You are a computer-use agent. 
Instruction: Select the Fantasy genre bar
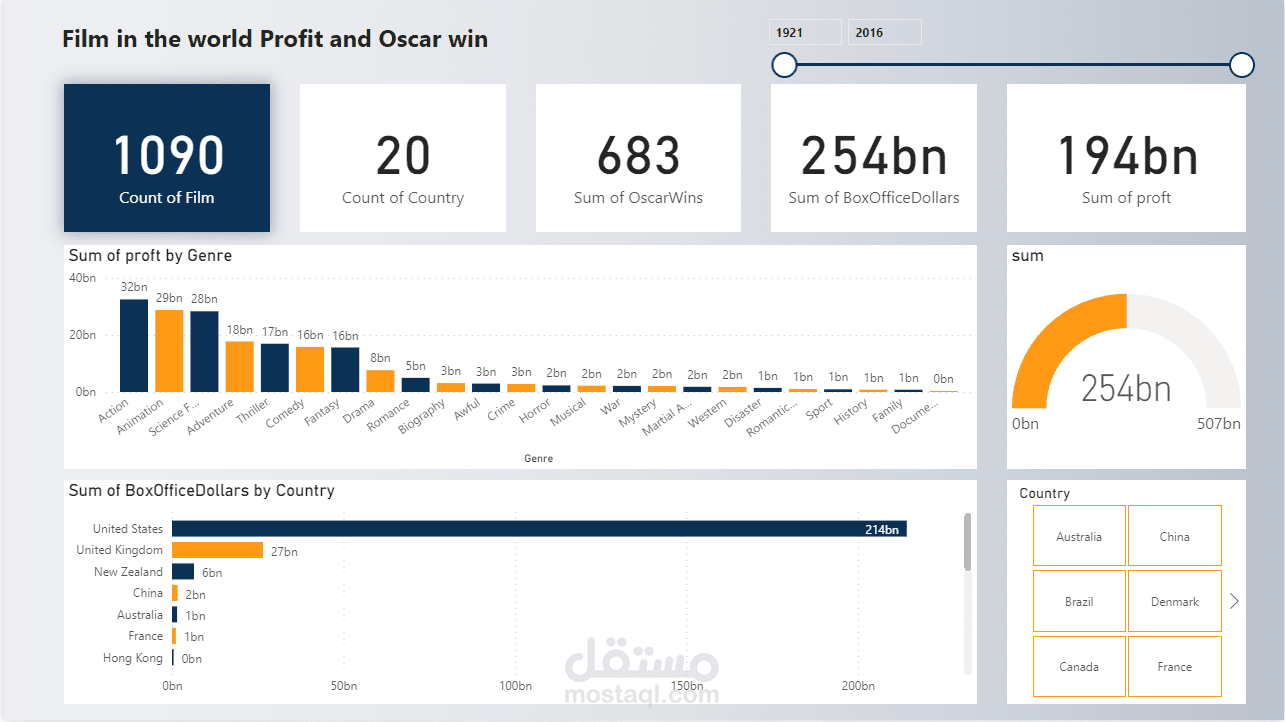345,369
